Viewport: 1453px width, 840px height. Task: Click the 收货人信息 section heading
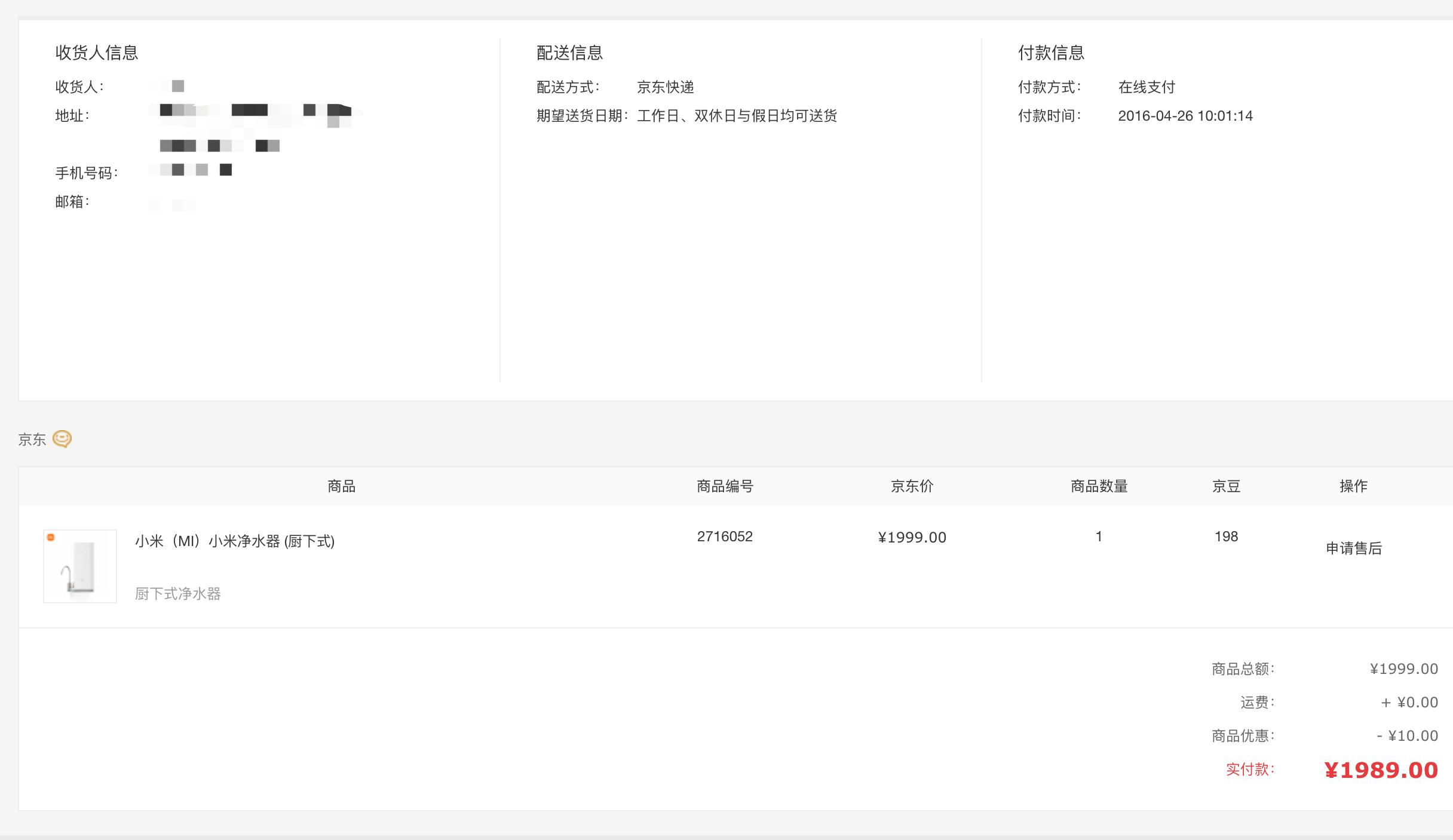[97, 53]
